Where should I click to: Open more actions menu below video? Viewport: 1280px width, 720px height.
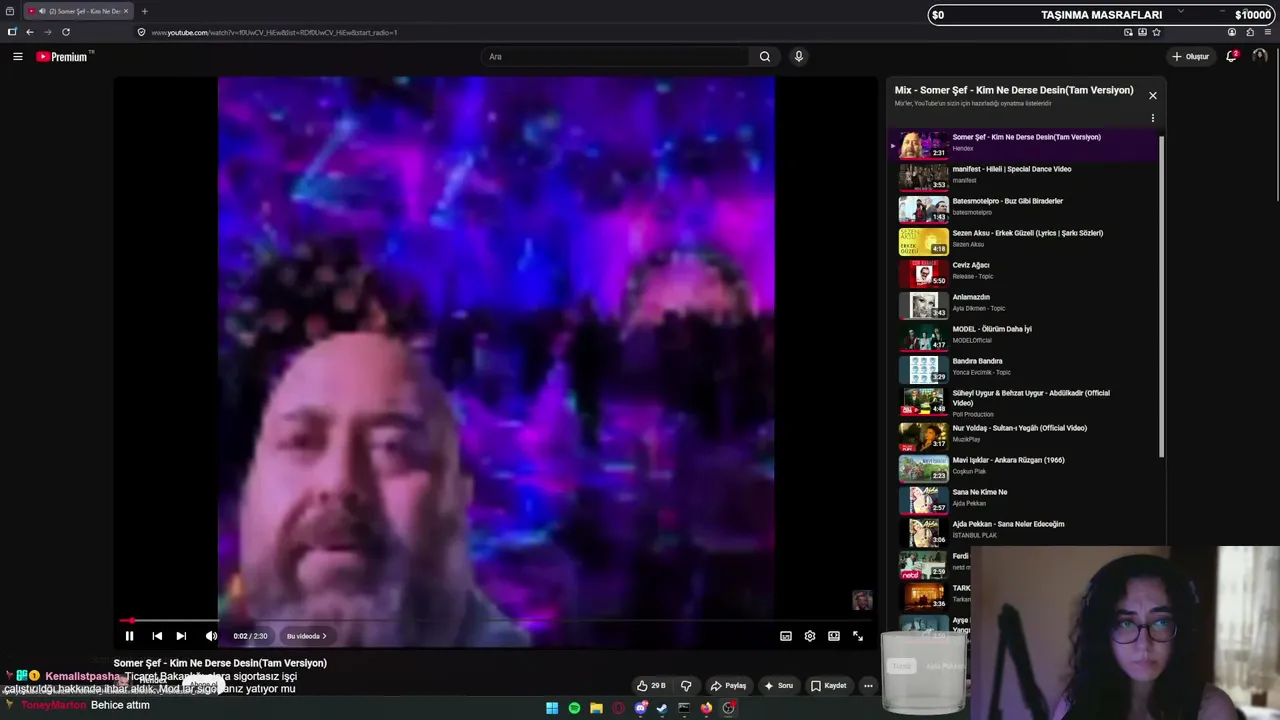tap(868, 686)
